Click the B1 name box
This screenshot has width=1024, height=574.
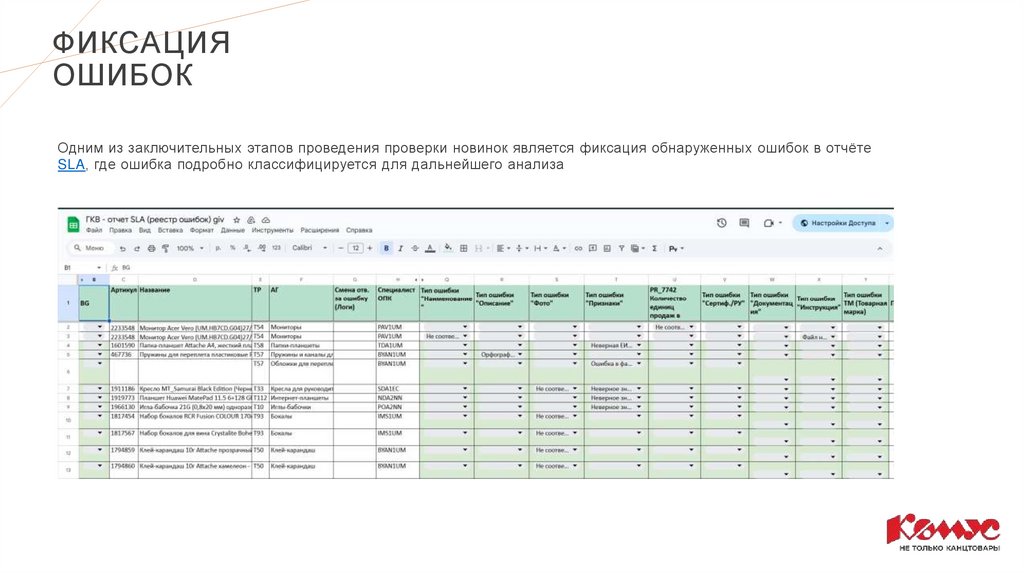[x=82, y=268]
